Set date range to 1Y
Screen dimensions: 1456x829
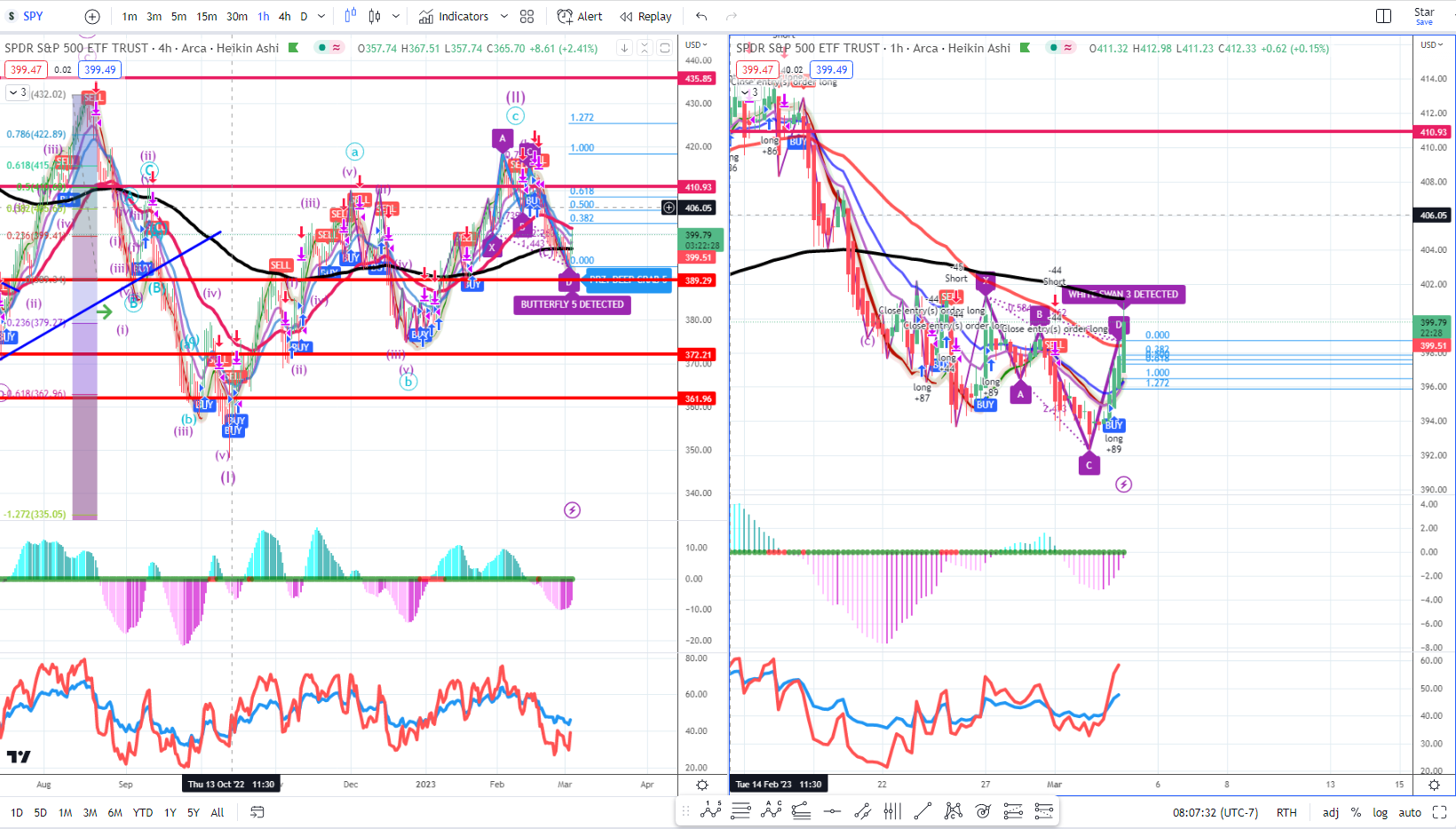(x=170, y=812)
